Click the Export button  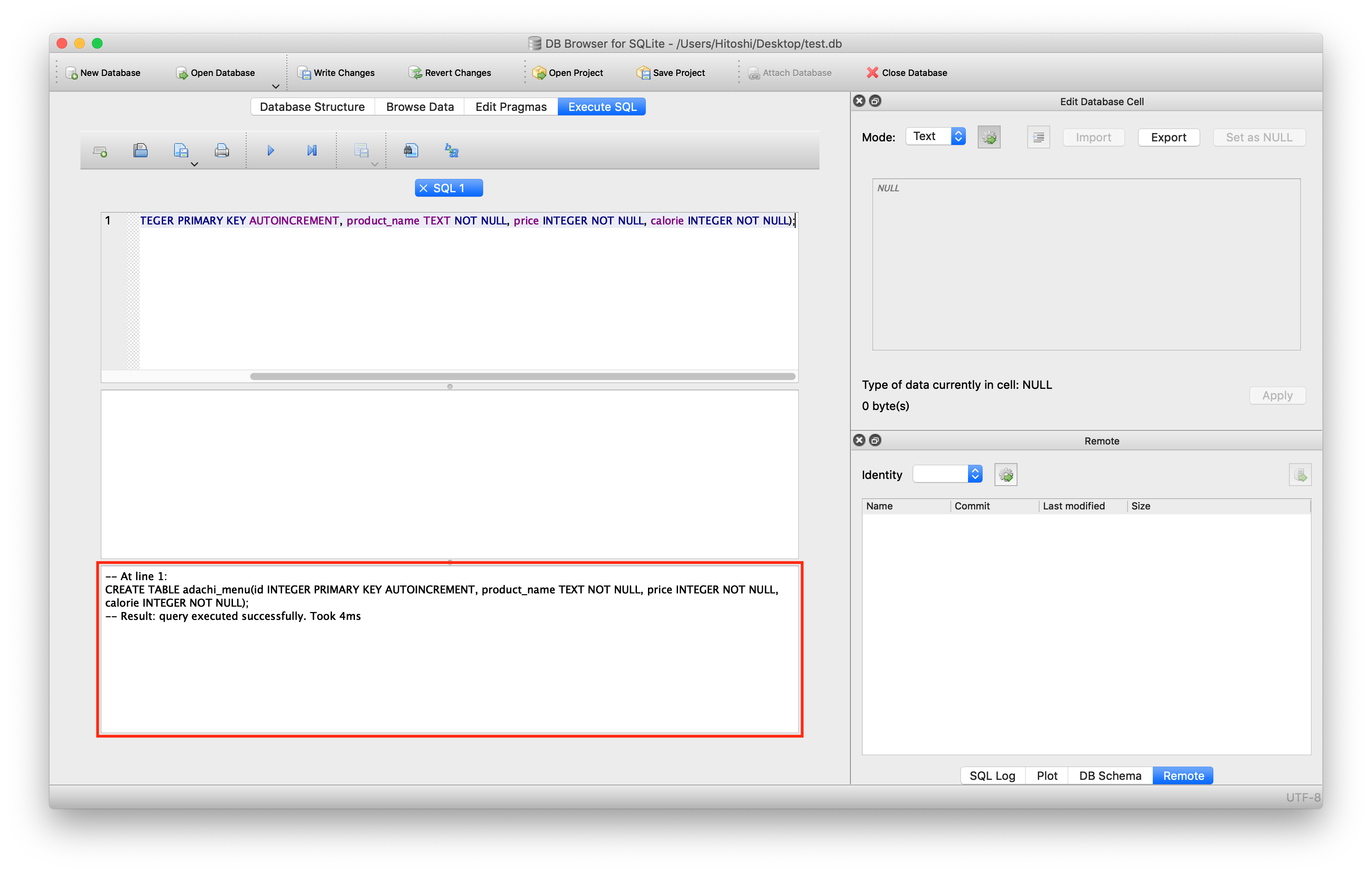point(1168,137)
